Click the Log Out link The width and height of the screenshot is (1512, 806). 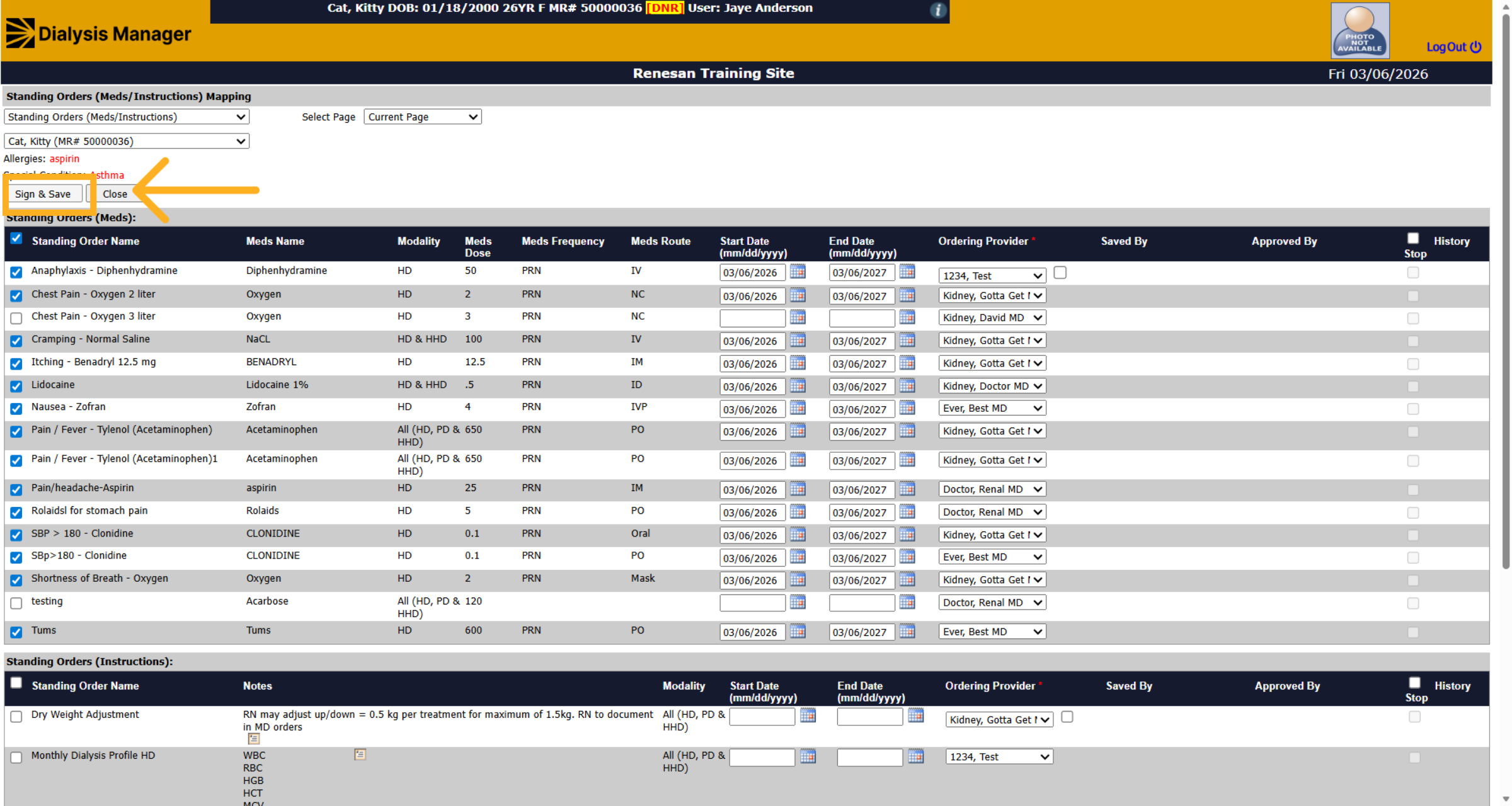pos(1446,47)
